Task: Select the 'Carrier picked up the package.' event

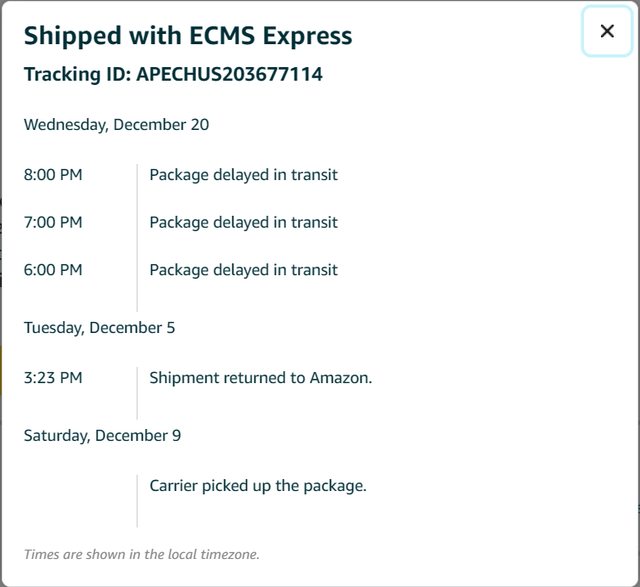Action: [258, 486]
